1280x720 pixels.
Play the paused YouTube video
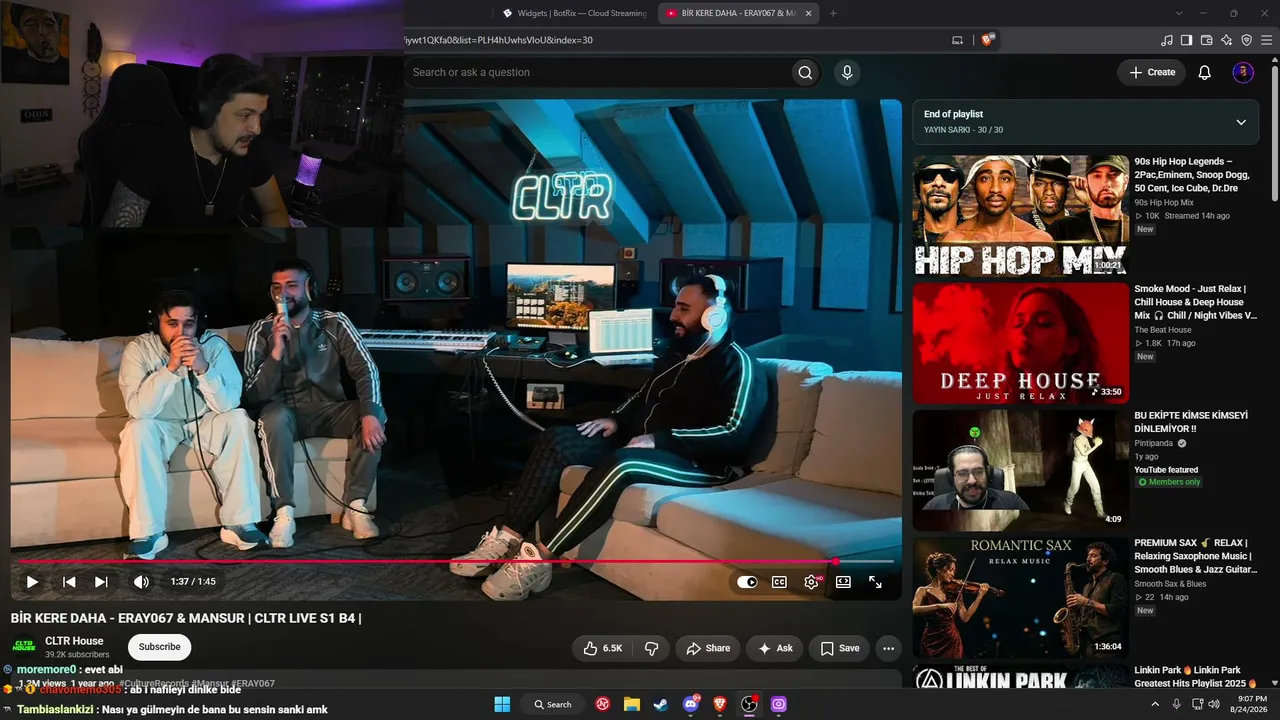click(32, 582)
